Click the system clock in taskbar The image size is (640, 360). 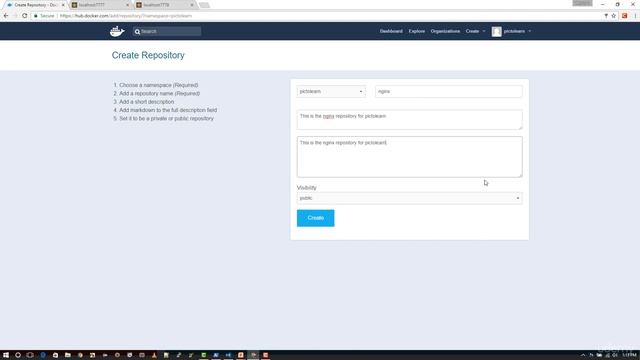pyautogui.click(x=629, y=355)
